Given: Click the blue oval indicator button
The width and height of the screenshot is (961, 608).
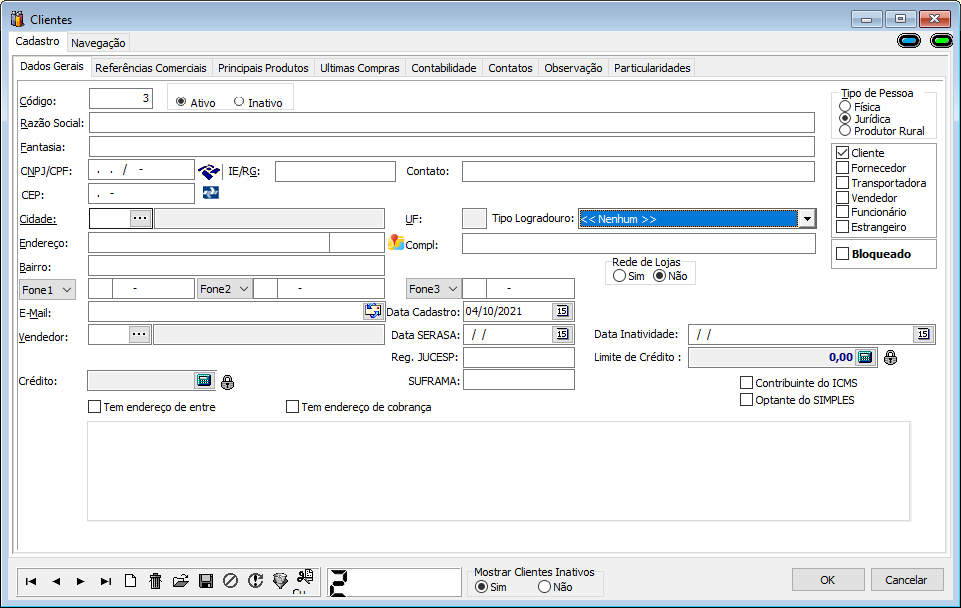Looking at the screenshot, I should (909, 41).
